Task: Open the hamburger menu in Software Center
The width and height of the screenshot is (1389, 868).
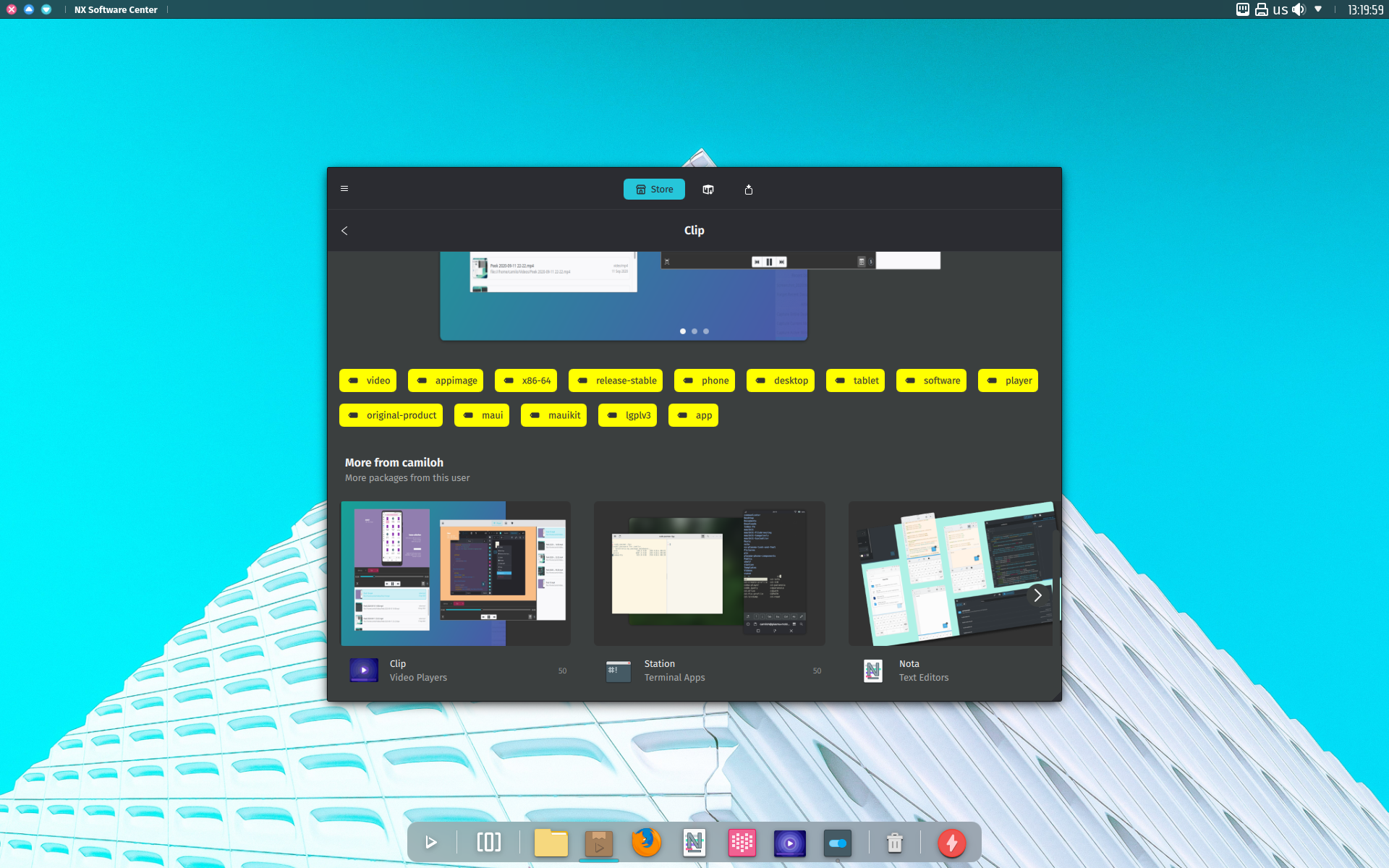Action: (x=344, y=189)
